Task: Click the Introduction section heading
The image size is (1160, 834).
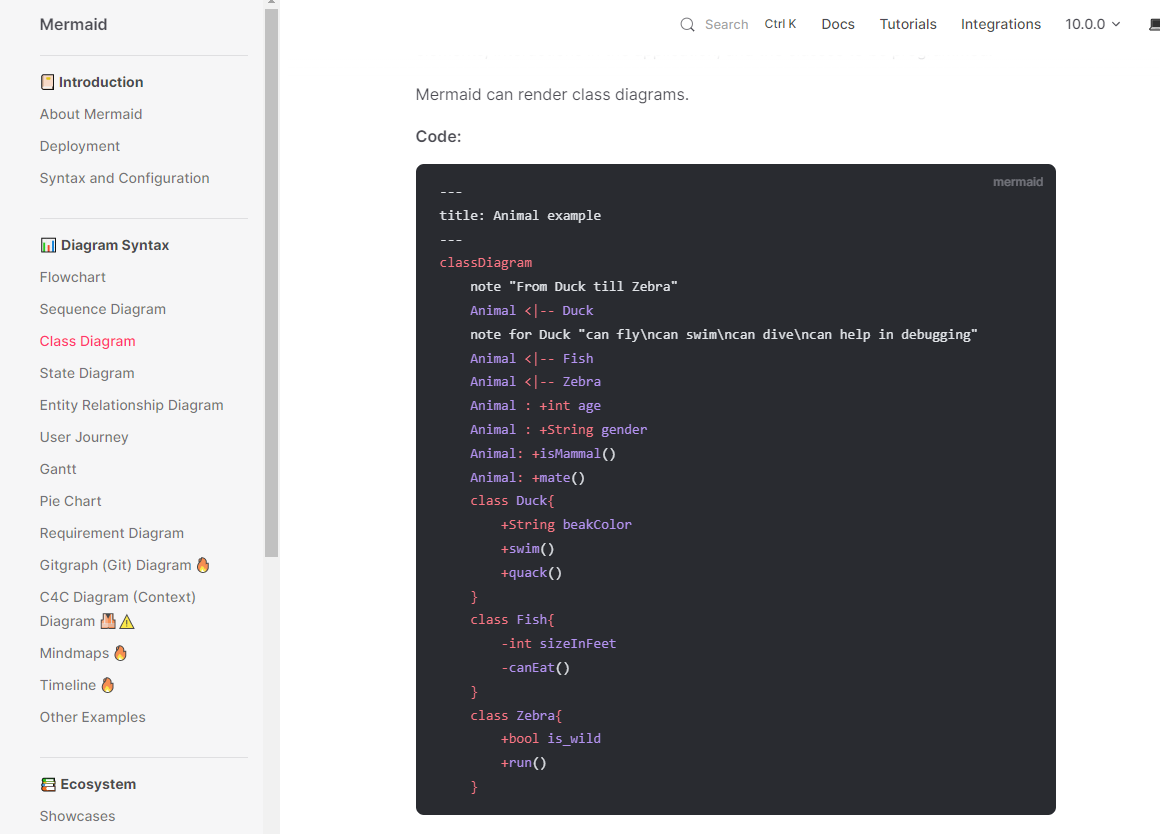Action: 101,82
